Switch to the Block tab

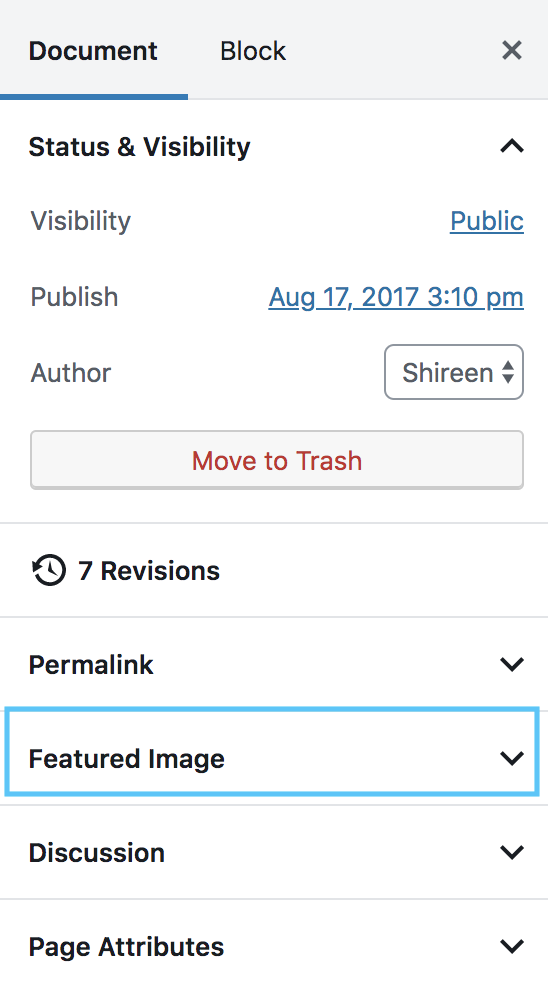click(253, 51)
